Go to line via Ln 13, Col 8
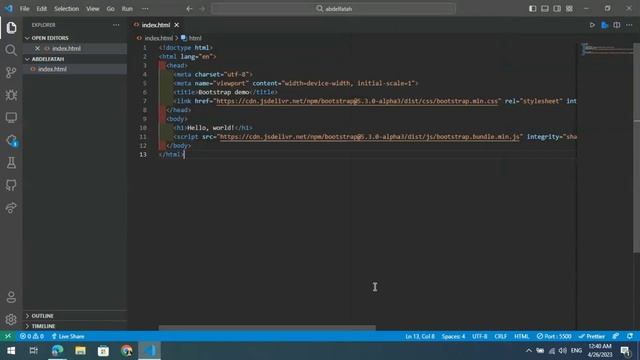Image resolution: width=640 pixels, height=360 pixels. [420, 336]
